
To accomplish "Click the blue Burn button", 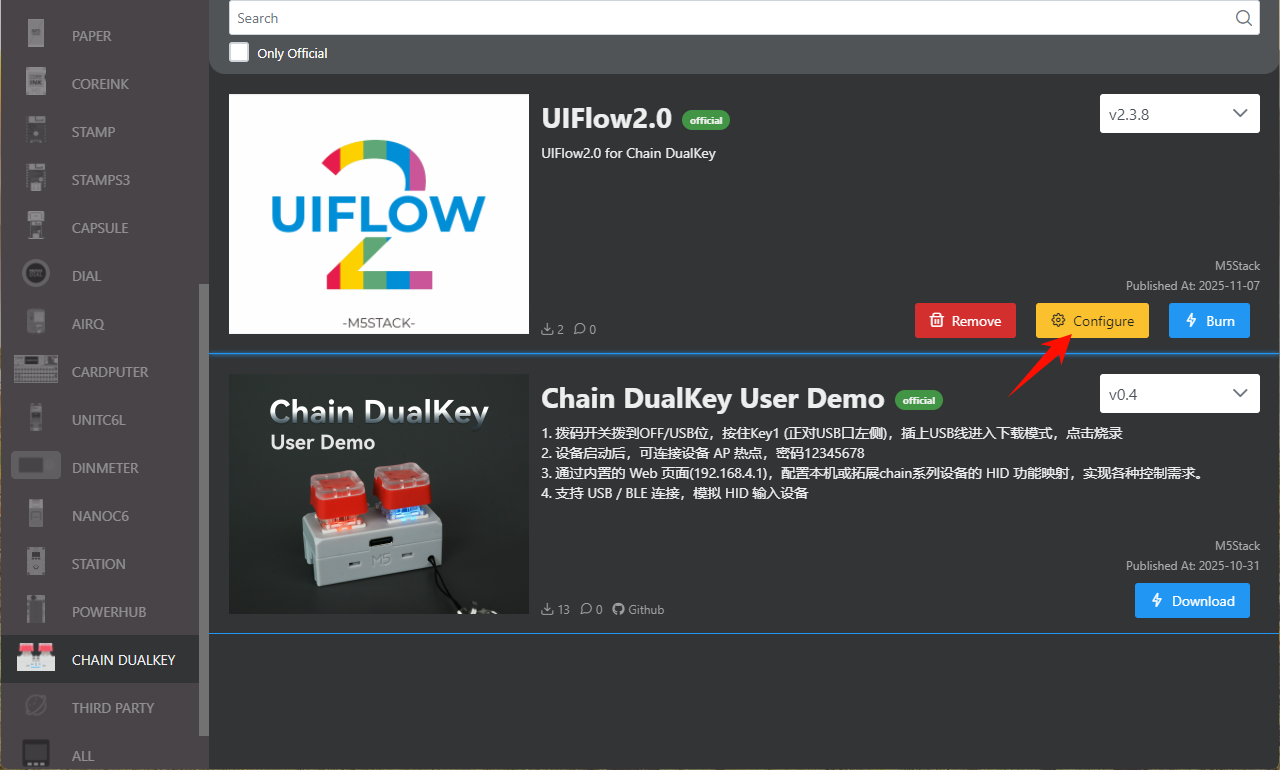I will pos(1209,321).
